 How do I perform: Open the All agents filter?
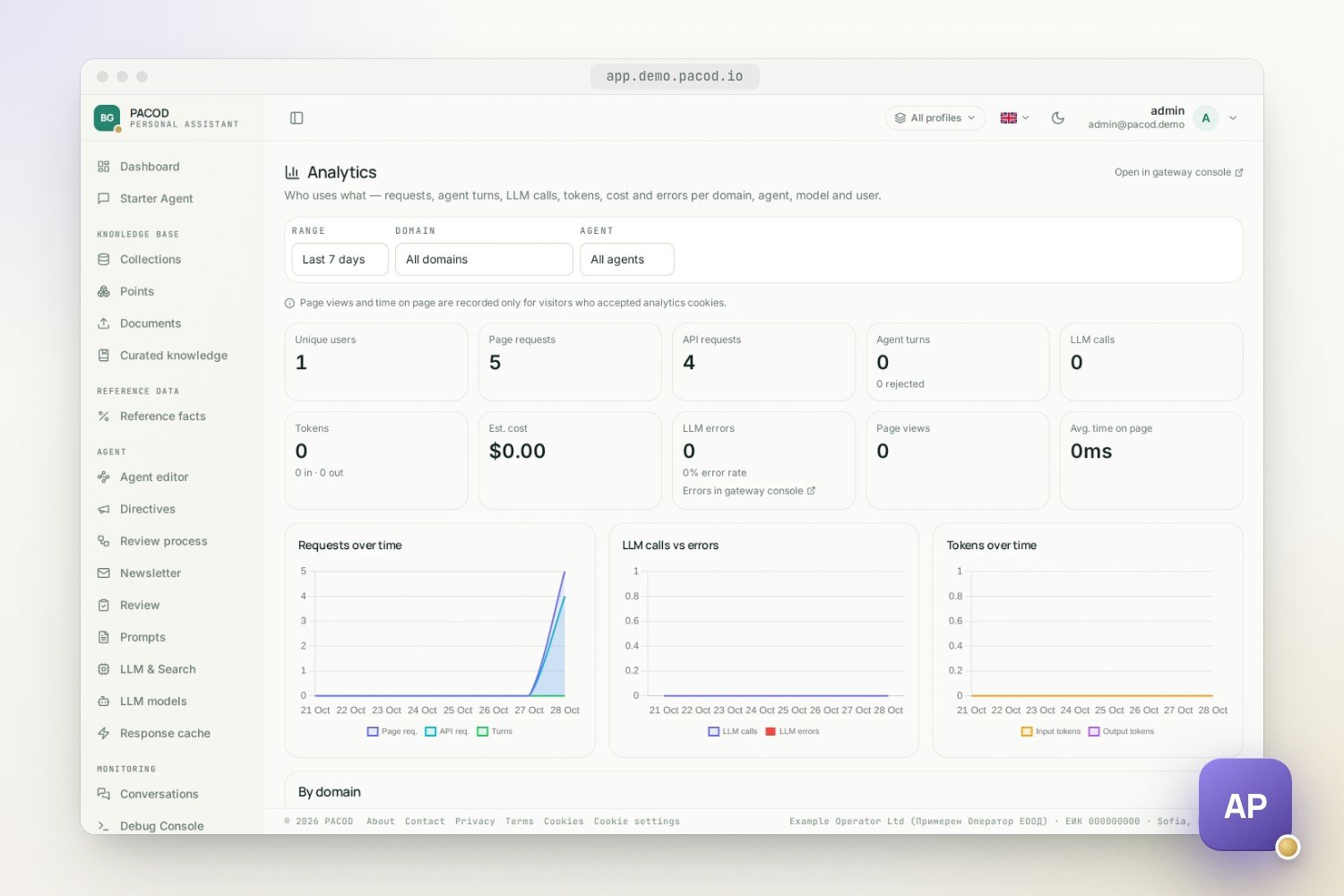[x=627, y=260]
